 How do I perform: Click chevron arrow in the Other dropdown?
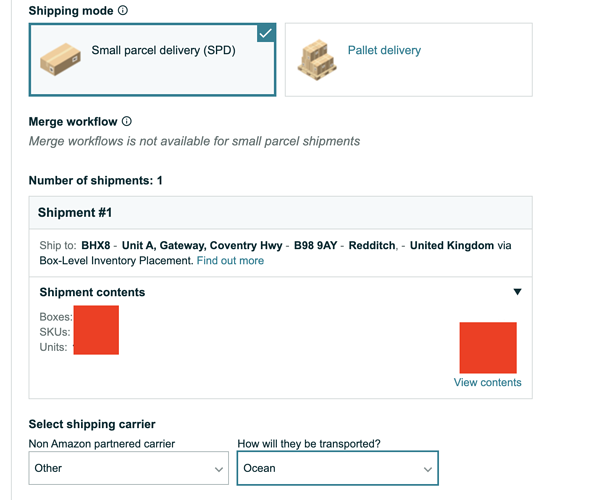point(219,469)
